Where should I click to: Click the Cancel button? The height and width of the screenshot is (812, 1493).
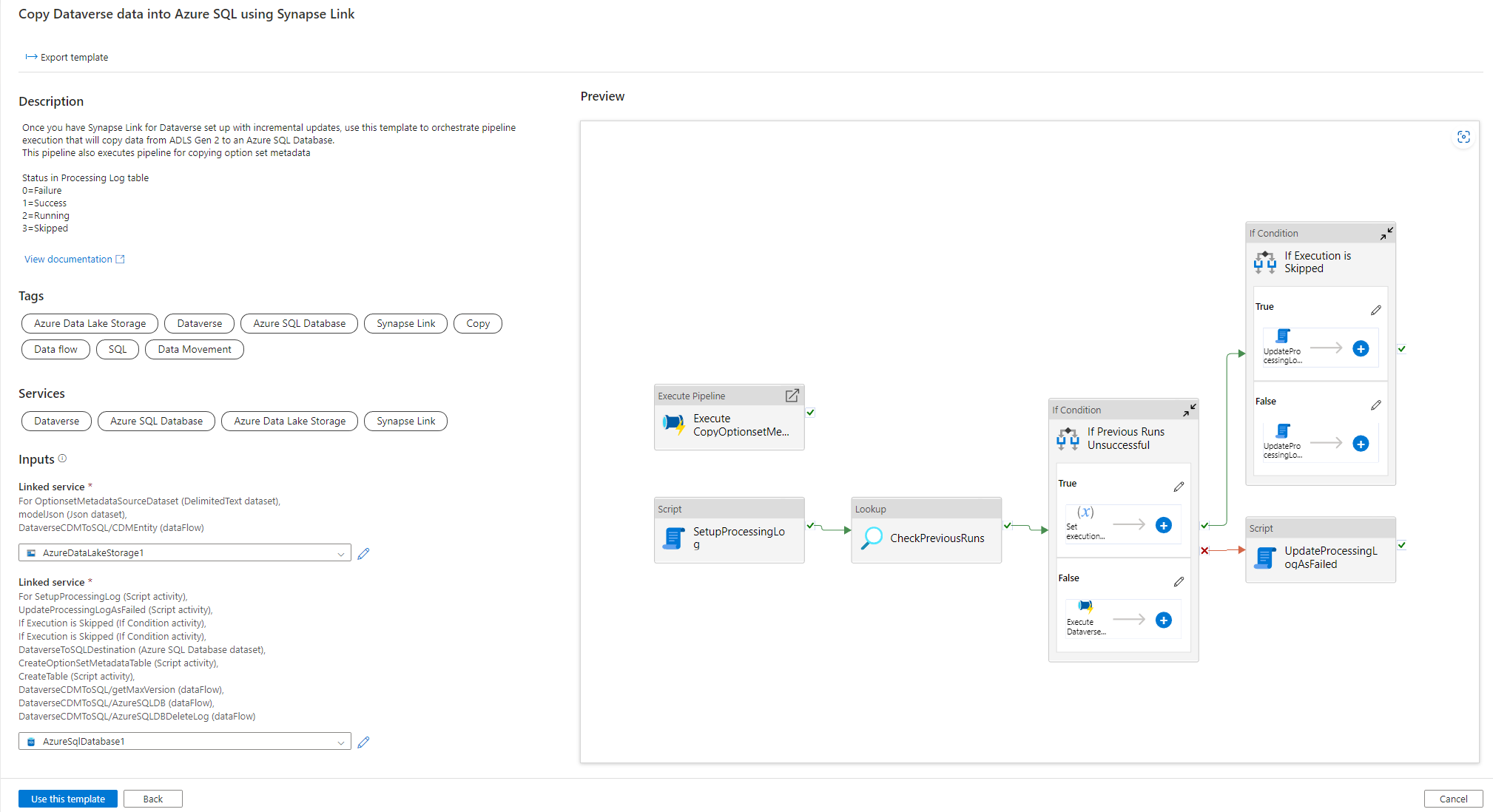tap(1453, 799)
